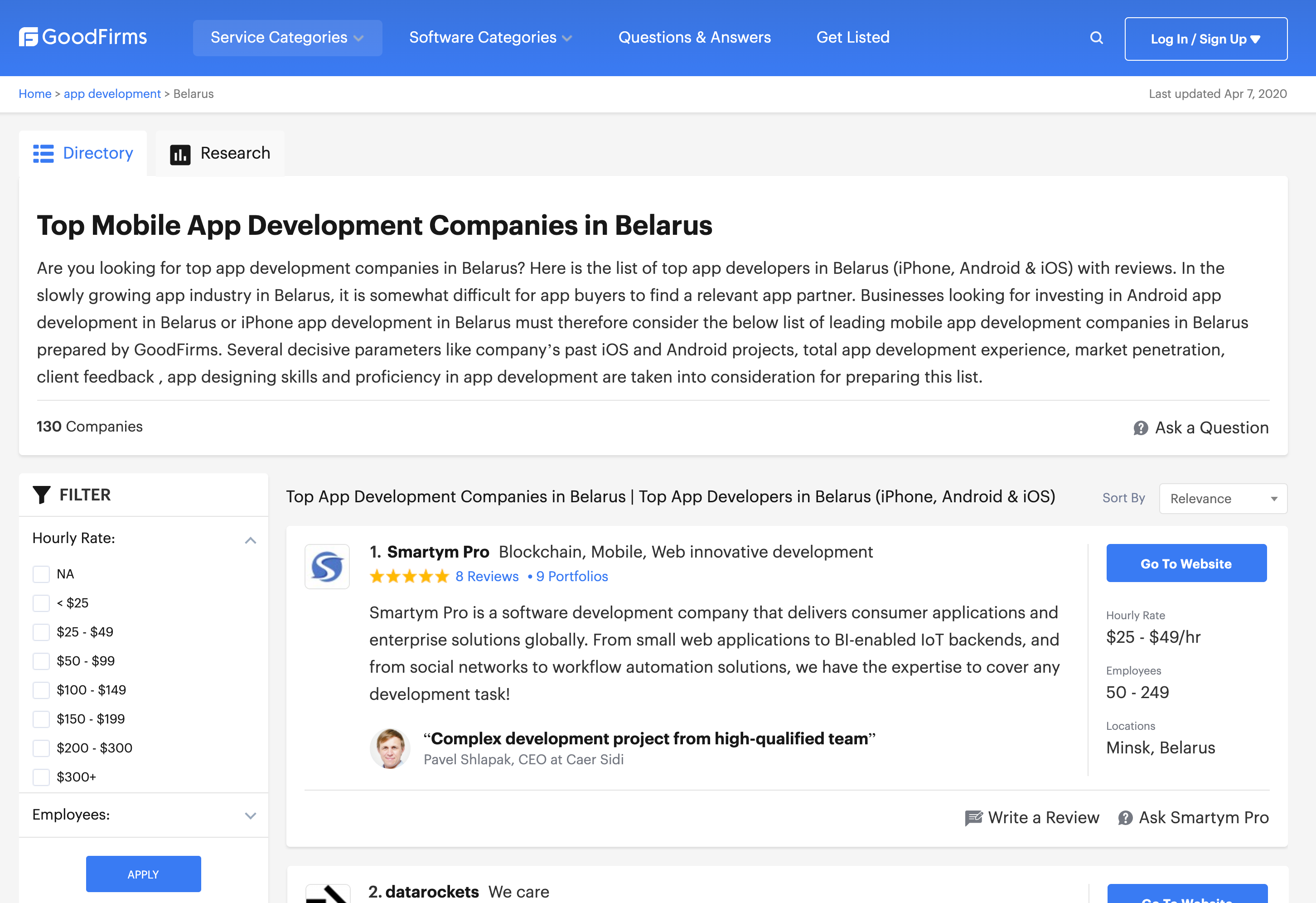The height and width of the screenshot is (903, 1316).
Task: Open the 9 Portfolios link
Action: (572, 577)
